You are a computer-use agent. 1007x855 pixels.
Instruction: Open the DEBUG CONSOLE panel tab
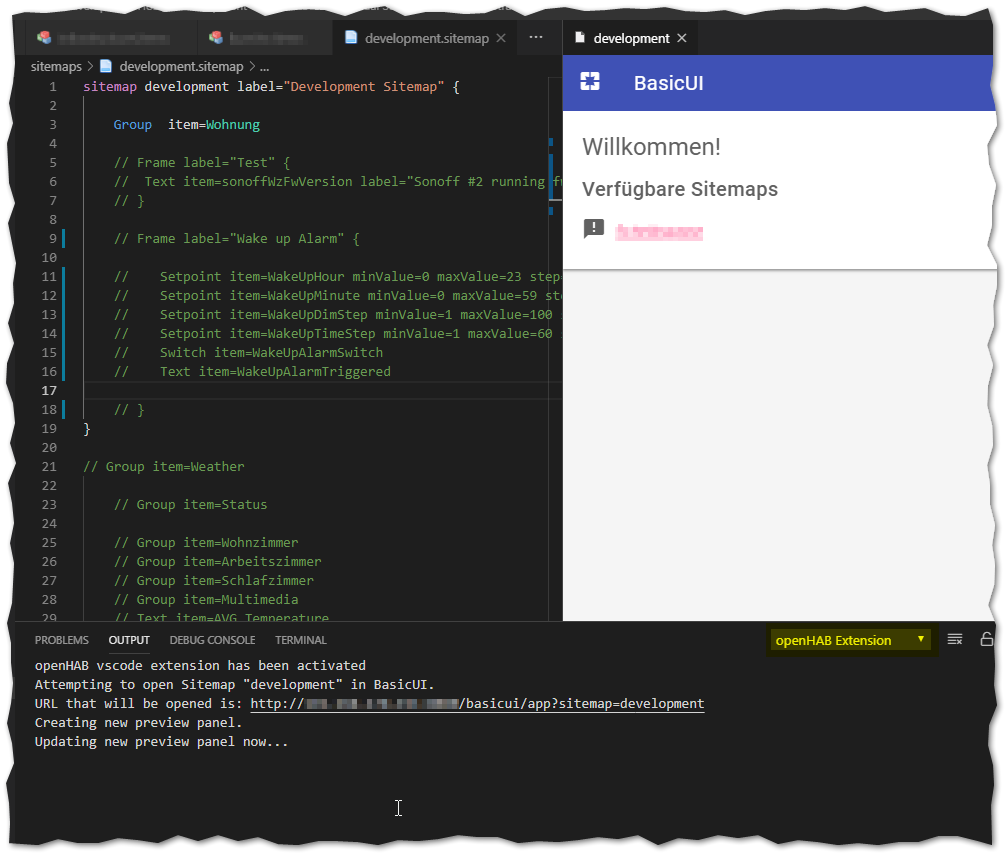point(212,640)
